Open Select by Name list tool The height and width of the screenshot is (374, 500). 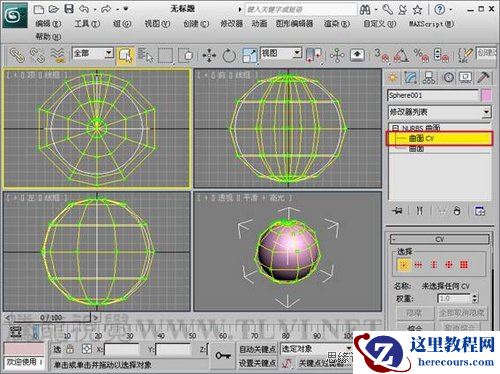tap(145, 55)
